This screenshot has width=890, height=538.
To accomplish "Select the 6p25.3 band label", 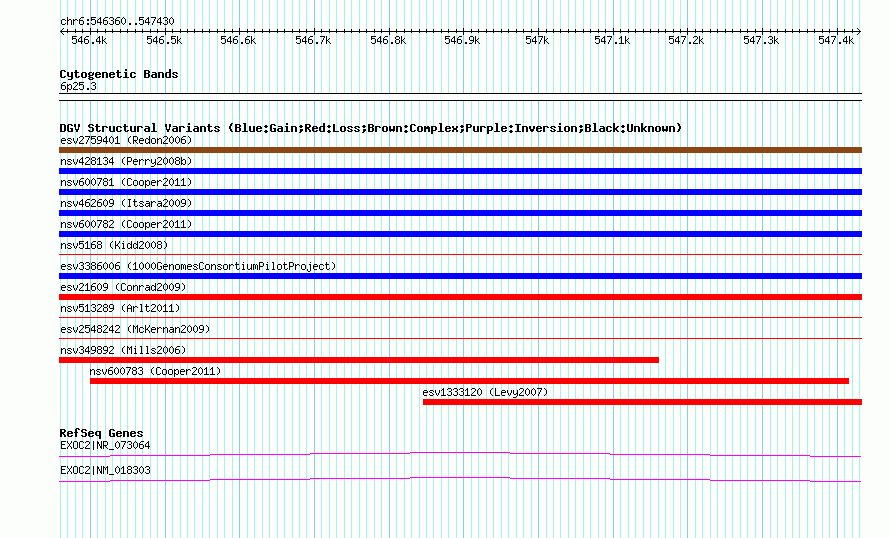I will click(x=78, y=86).
